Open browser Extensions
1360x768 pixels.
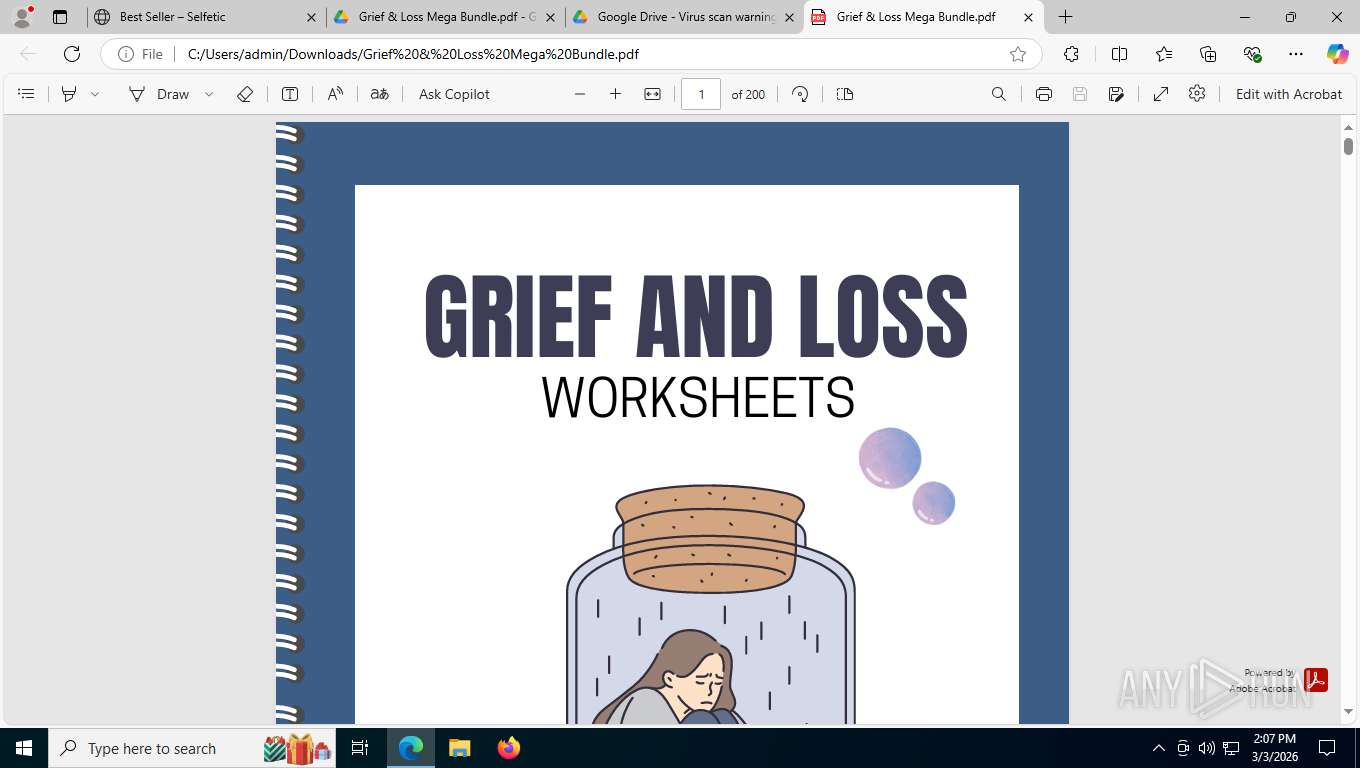click(x=1072, y=54)
